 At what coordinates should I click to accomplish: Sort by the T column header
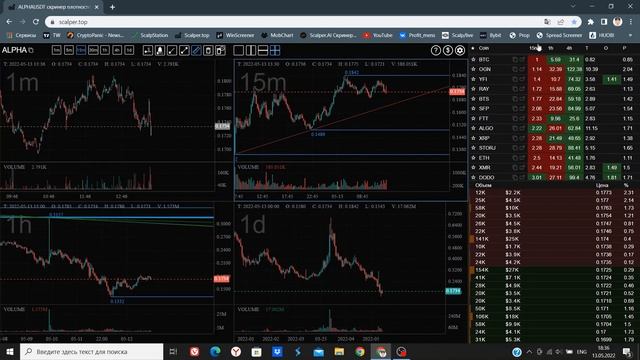click(587, 48)
